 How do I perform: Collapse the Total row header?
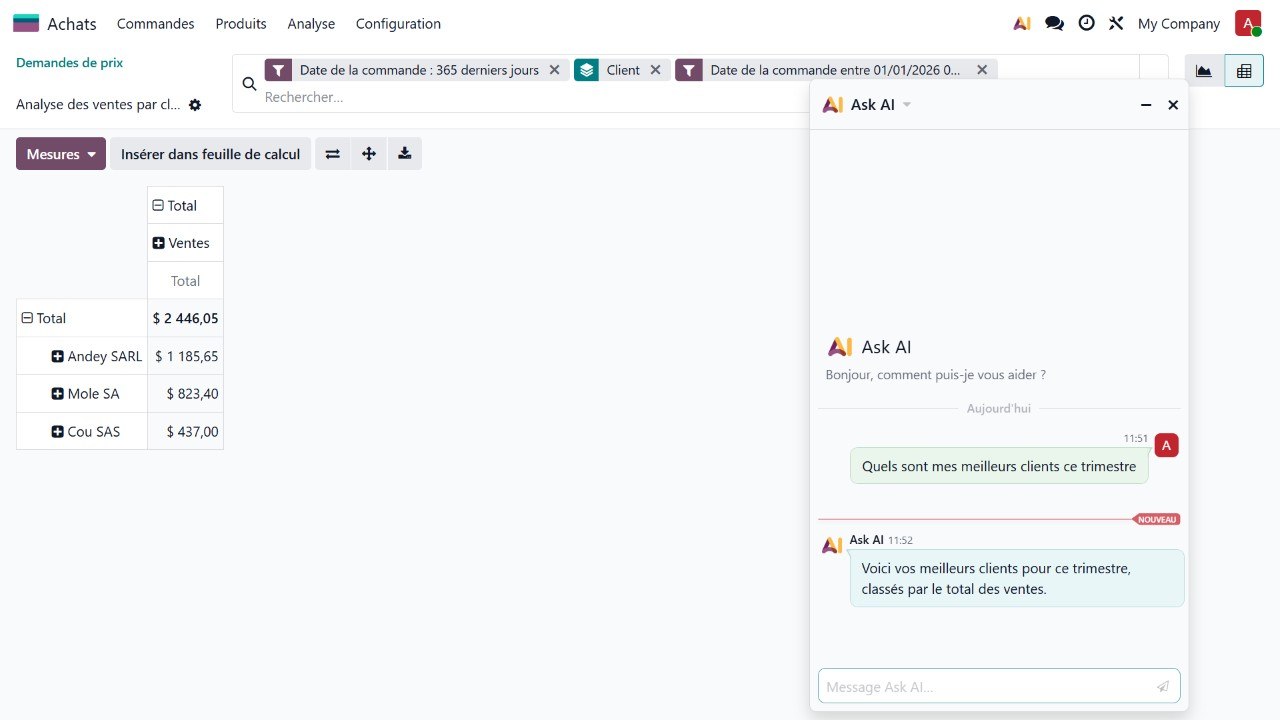27,318
